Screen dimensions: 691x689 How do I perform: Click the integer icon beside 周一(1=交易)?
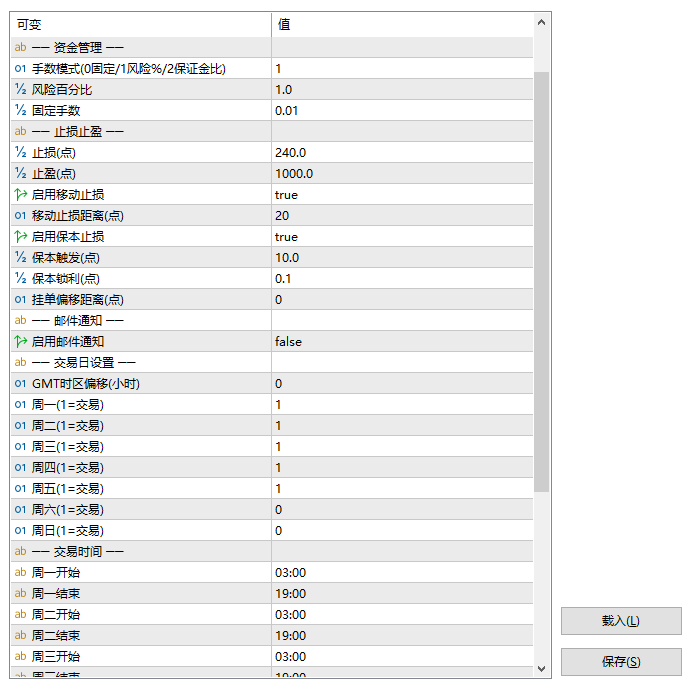click(20, 404)
